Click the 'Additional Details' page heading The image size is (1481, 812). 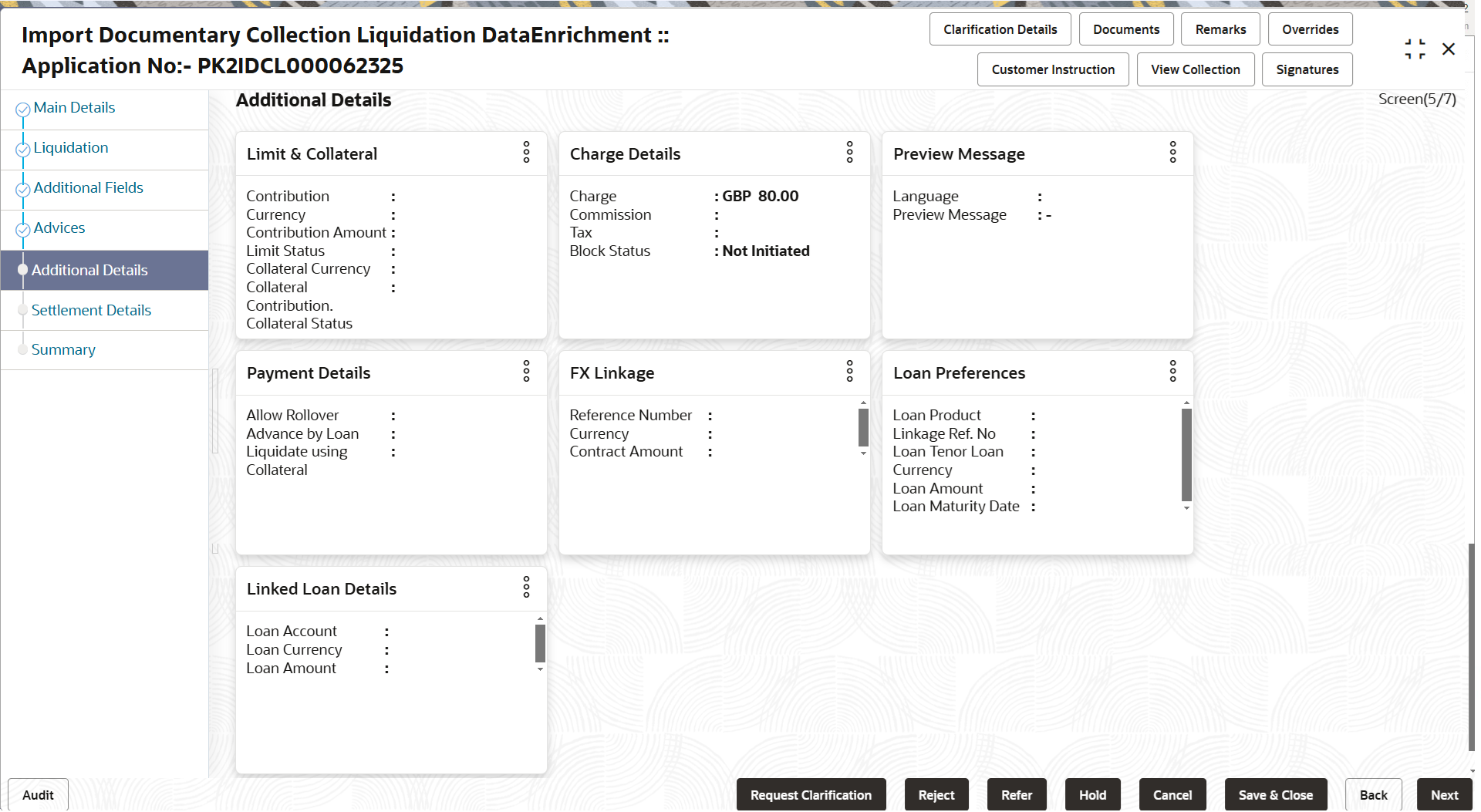point(313,100)
